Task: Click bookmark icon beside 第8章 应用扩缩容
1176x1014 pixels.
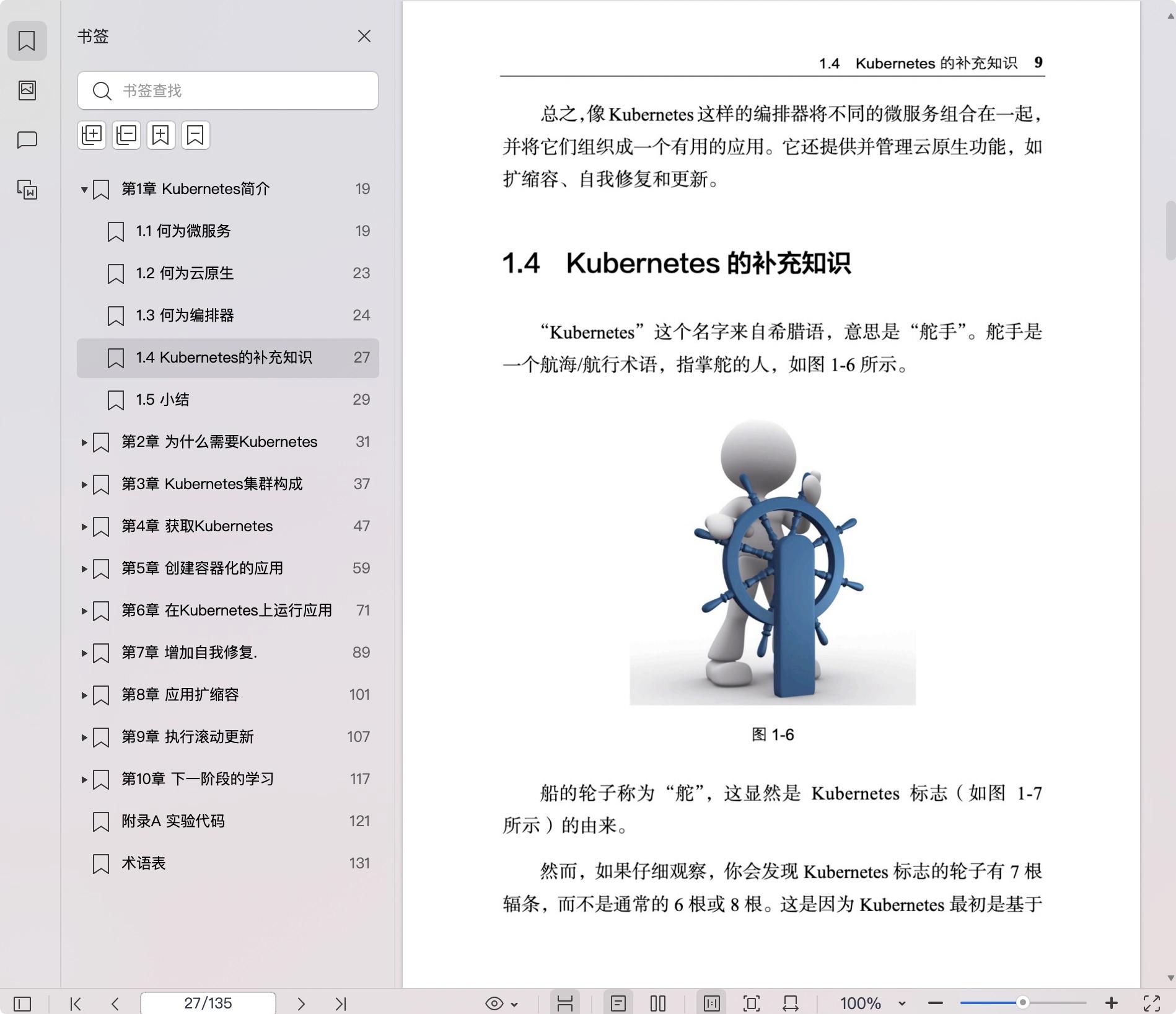Action: [101, 695]
